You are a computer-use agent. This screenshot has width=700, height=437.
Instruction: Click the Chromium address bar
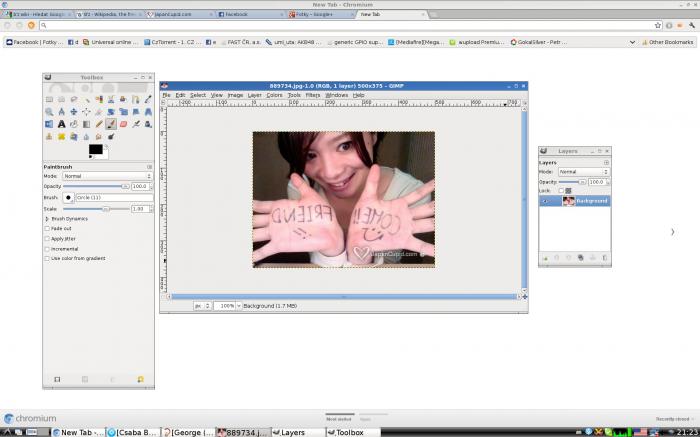tap(348, 25)
